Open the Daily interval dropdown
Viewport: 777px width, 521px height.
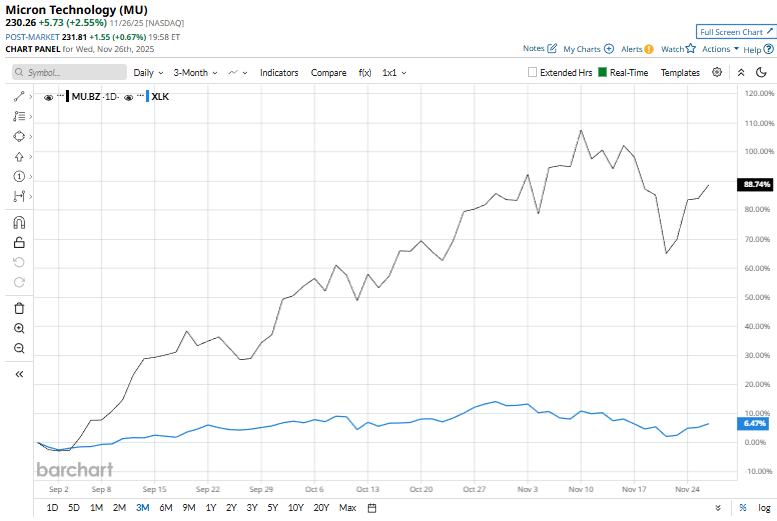148,73
